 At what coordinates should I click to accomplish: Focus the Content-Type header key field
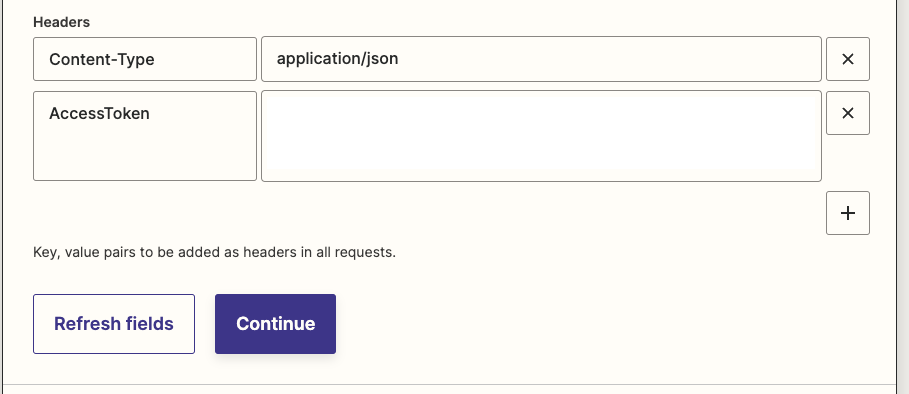click(145, 59)
